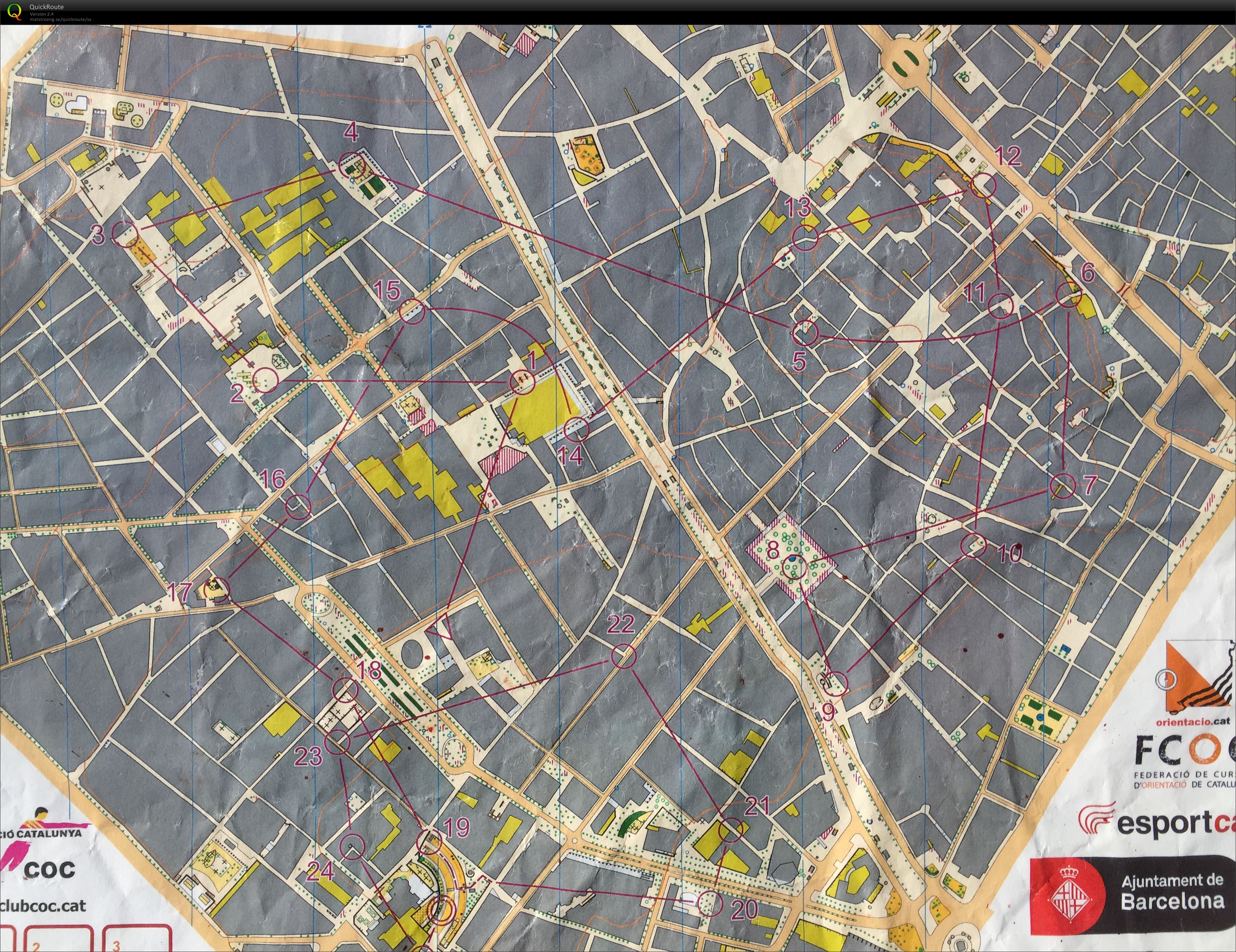Click the orientacio.cat text
Image resolution: width=1236 pixels, height=952 pixels.
tap(1192, 721)
